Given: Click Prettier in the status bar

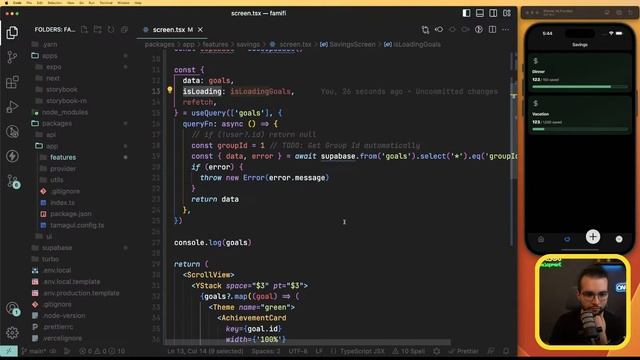Looking at the screenshot, I should point(463,351).
